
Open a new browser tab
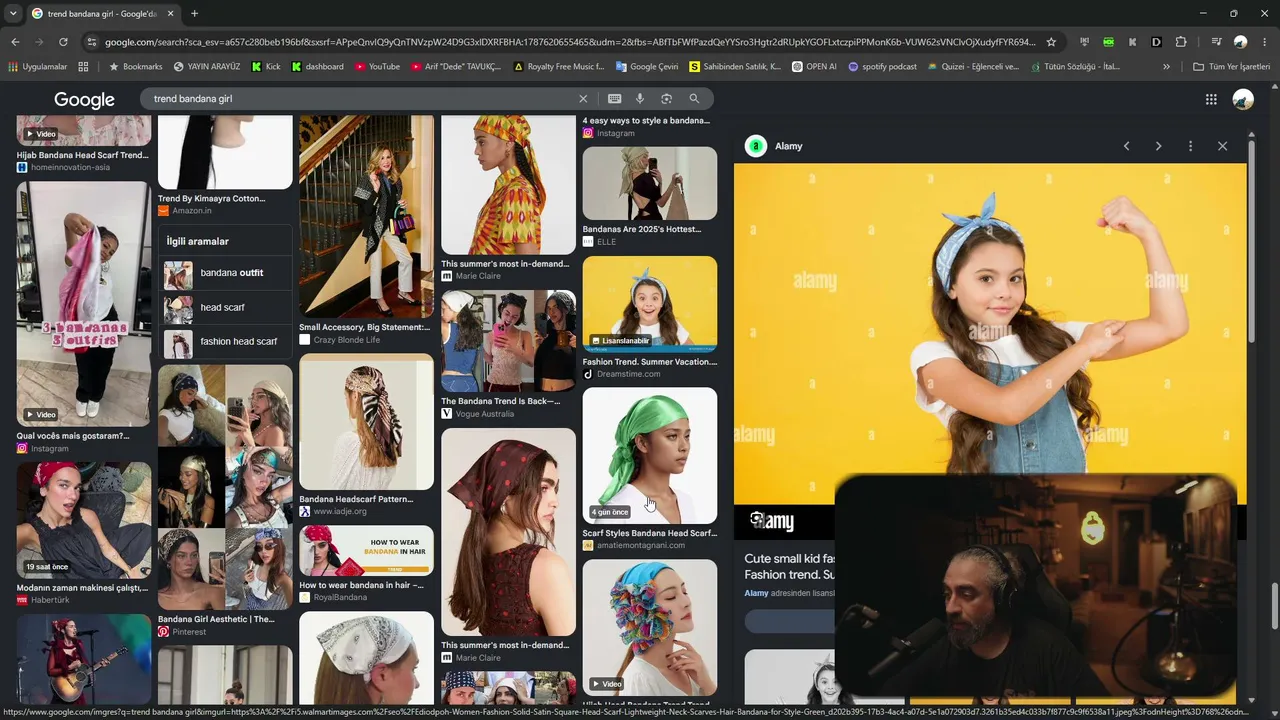(x=194, y=14)
